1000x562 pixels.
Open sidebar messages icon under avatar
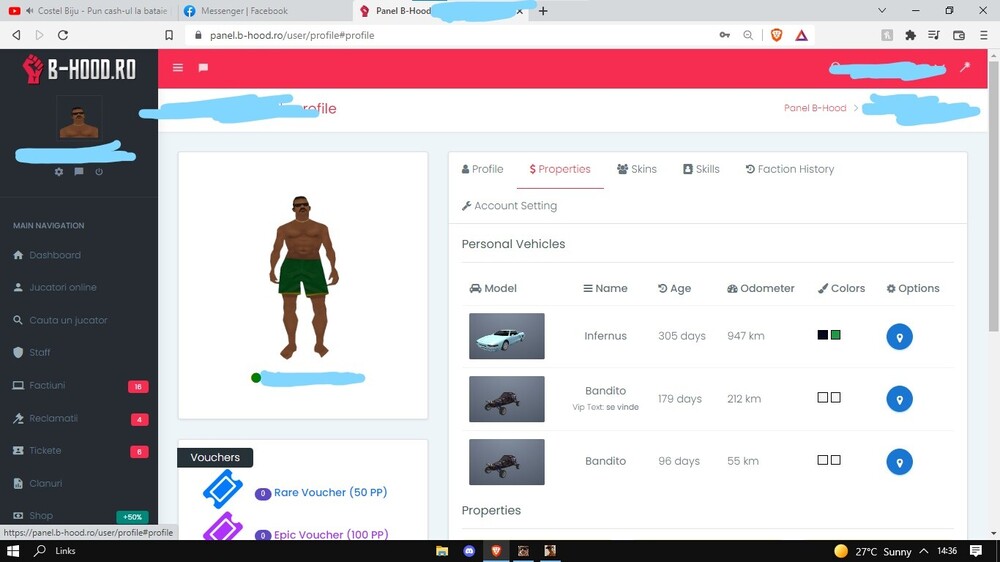[78, 172]
